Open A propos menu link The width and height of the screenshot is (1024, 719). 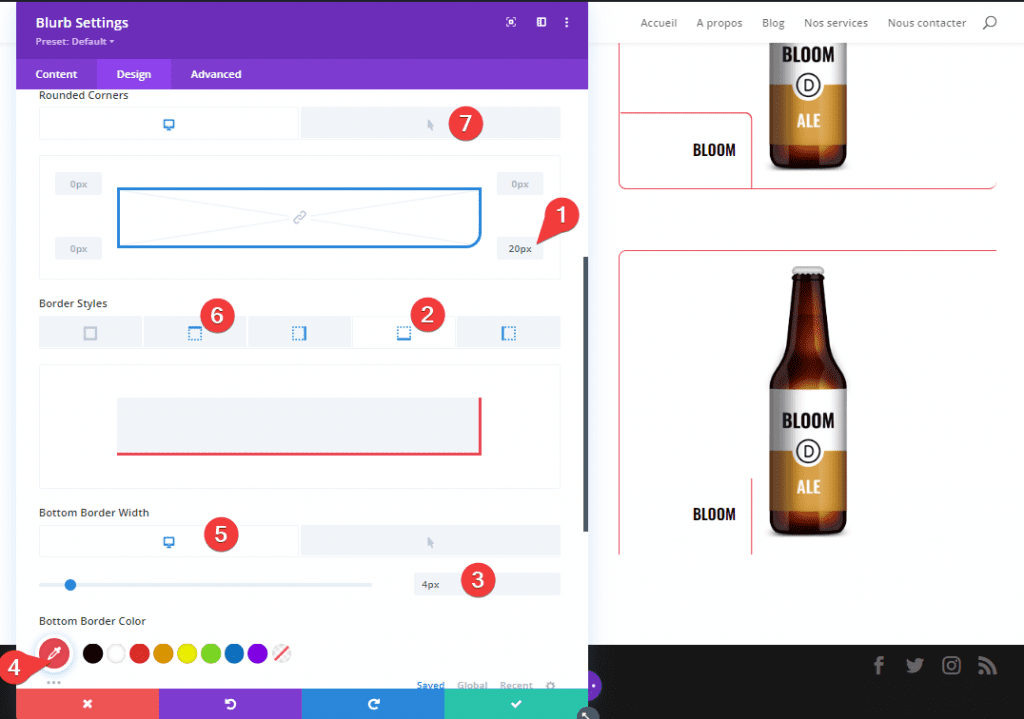(x=719, y=23)
